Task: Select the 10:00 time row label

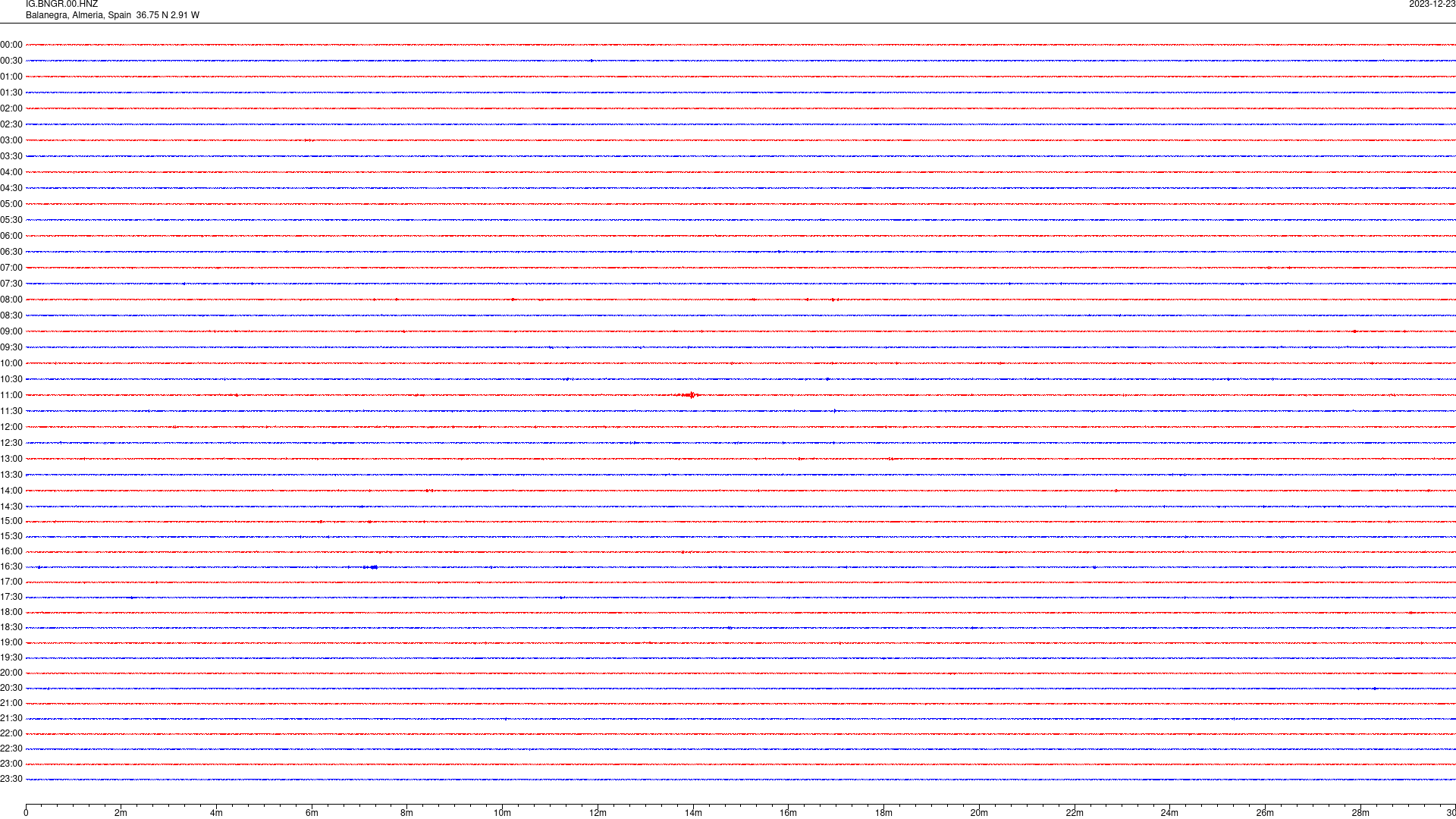Action: point(11,363)
